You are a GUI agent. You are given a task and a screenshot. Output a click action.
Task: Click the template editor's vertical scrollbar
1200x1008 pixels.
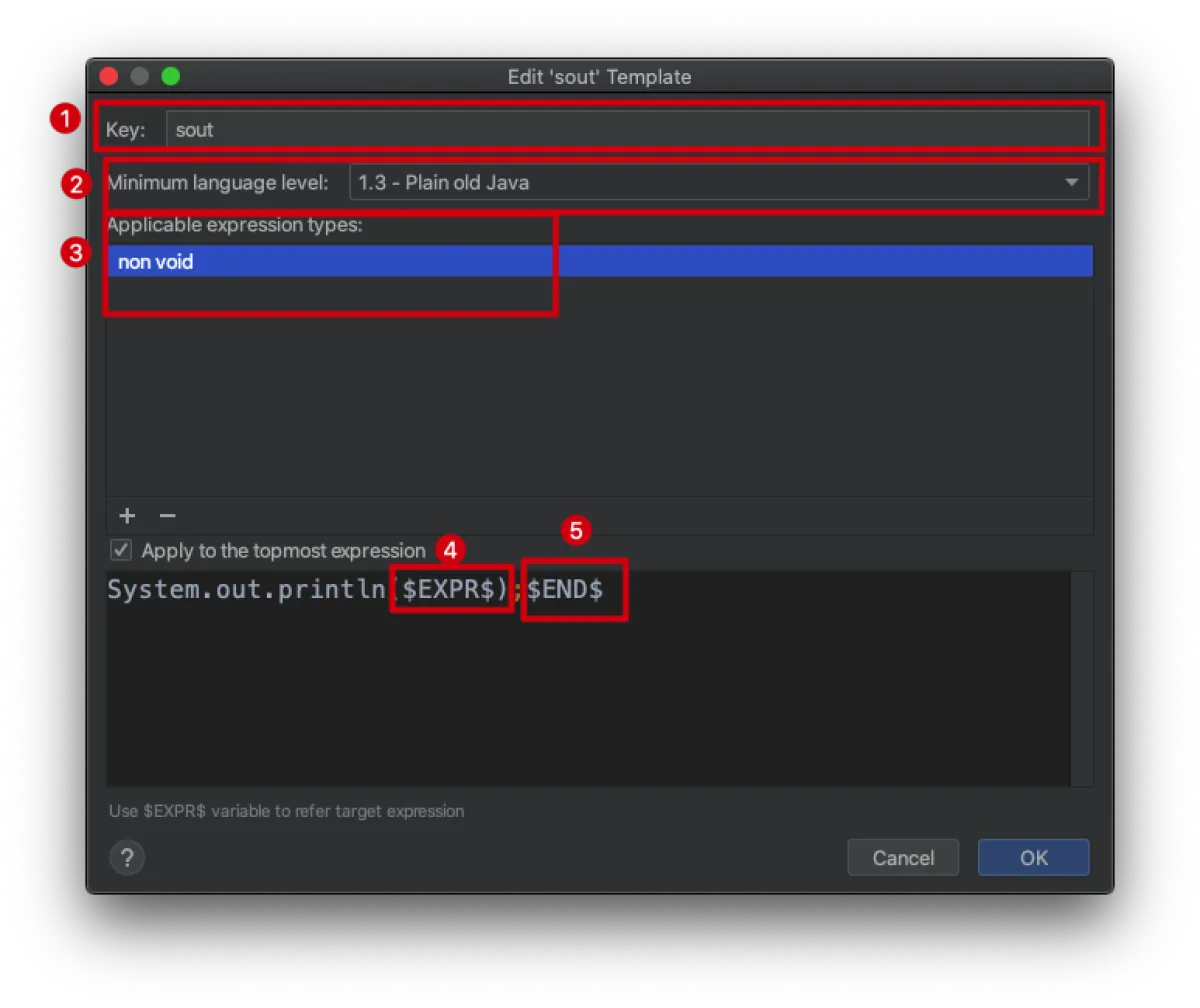pos(1081,678)
